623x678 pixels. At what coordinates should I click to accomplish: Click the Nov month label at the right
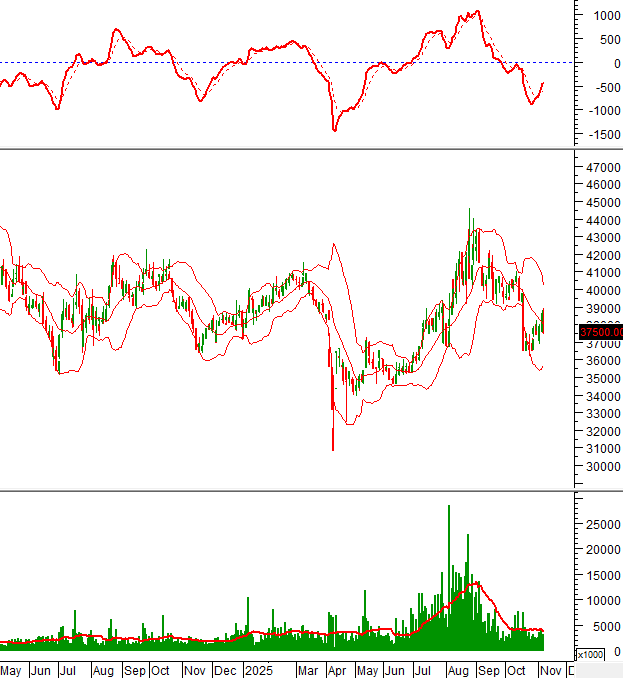[550, 670]
